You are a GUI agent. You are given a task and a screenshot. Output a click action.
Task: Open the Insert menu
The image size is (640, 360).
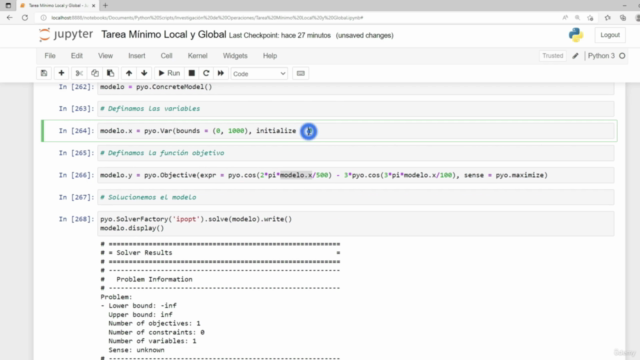point(137,56)
